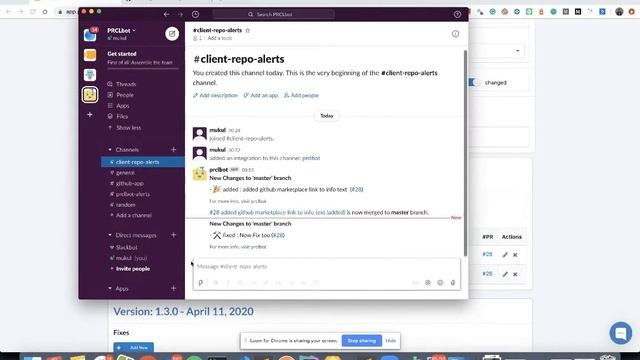
Task: Open the general channel
Action: 125,173
